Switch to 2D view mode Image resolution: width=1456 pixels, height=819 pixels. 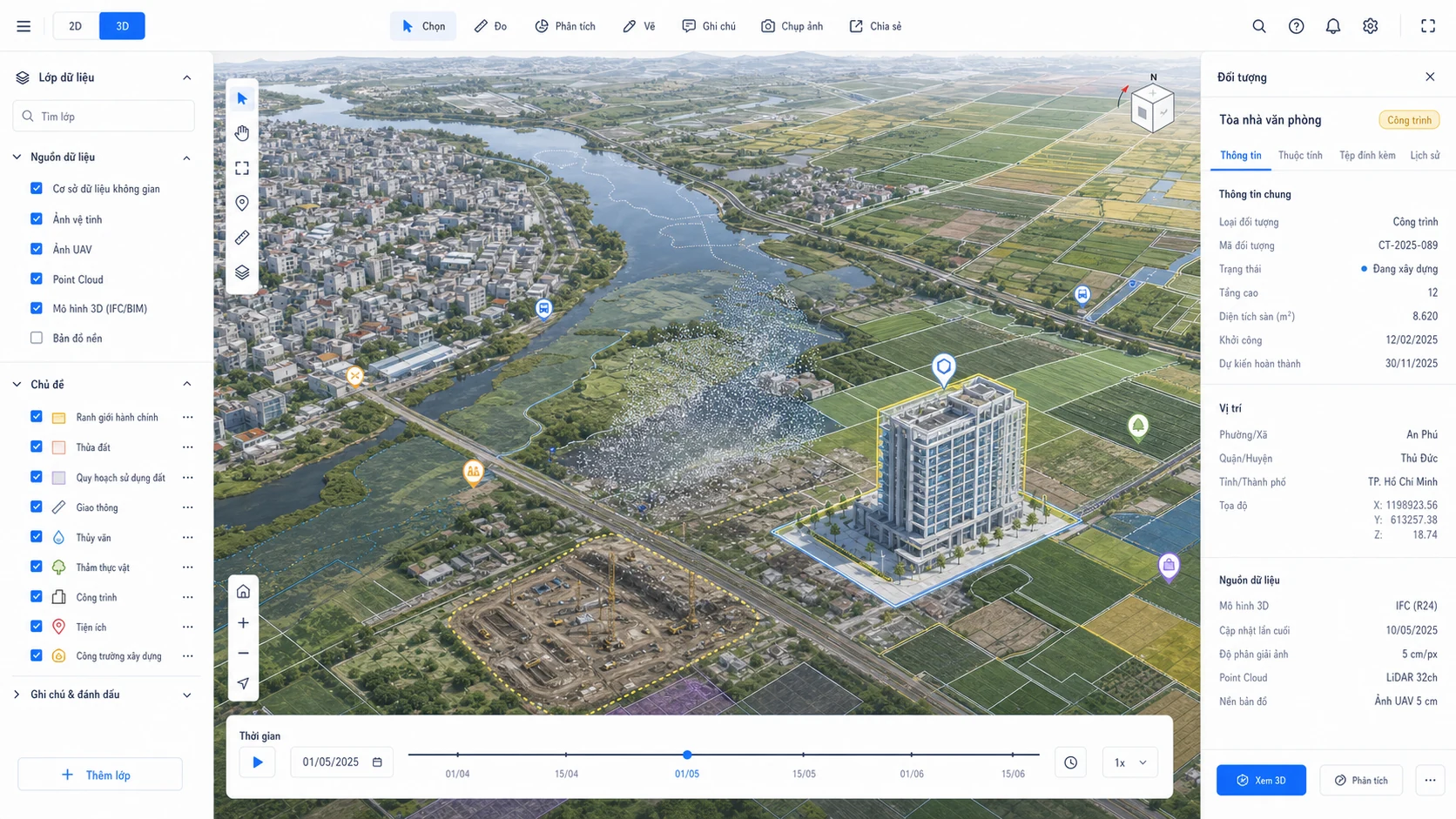[x=76, y=26]
